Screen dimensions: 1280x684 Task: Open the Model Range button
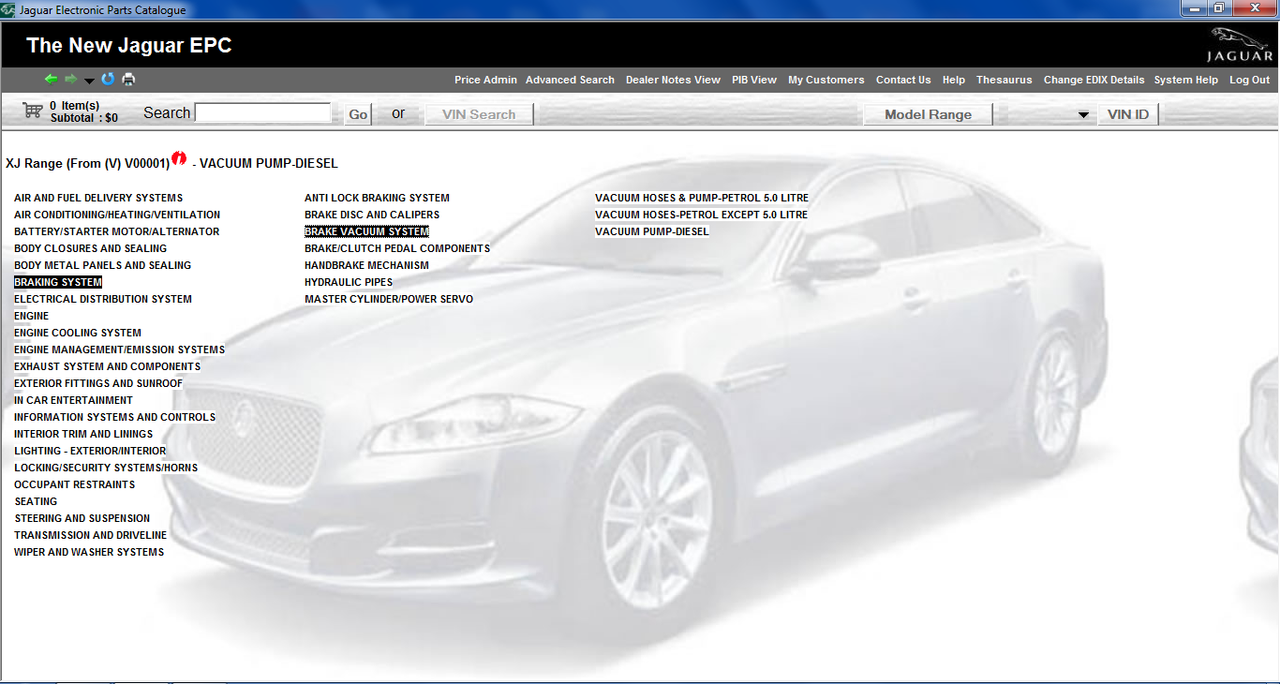(x=928, y=115)
